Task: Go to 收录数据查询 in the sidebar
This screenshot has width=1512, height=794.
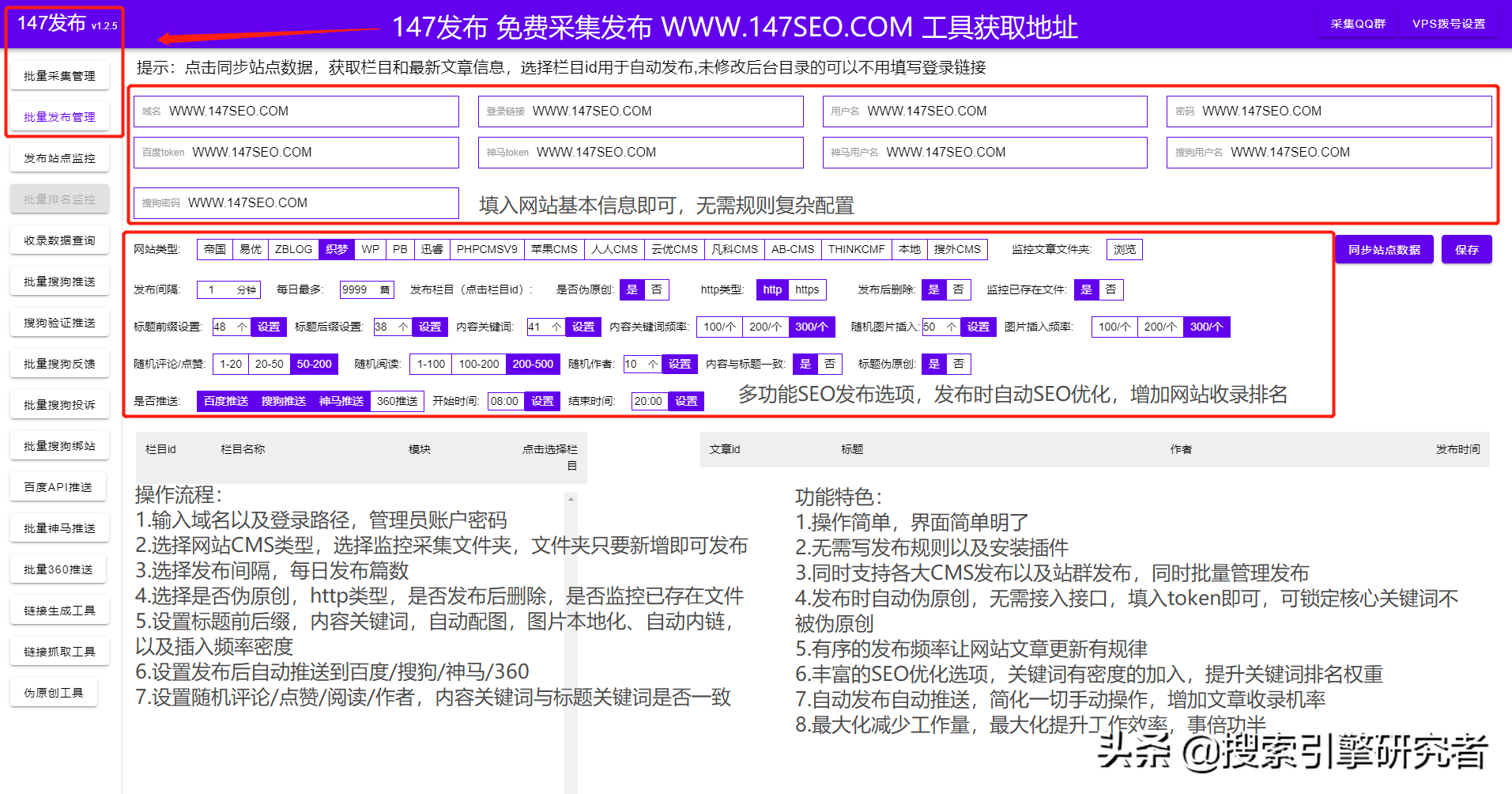Action: [x=59, y=240]
